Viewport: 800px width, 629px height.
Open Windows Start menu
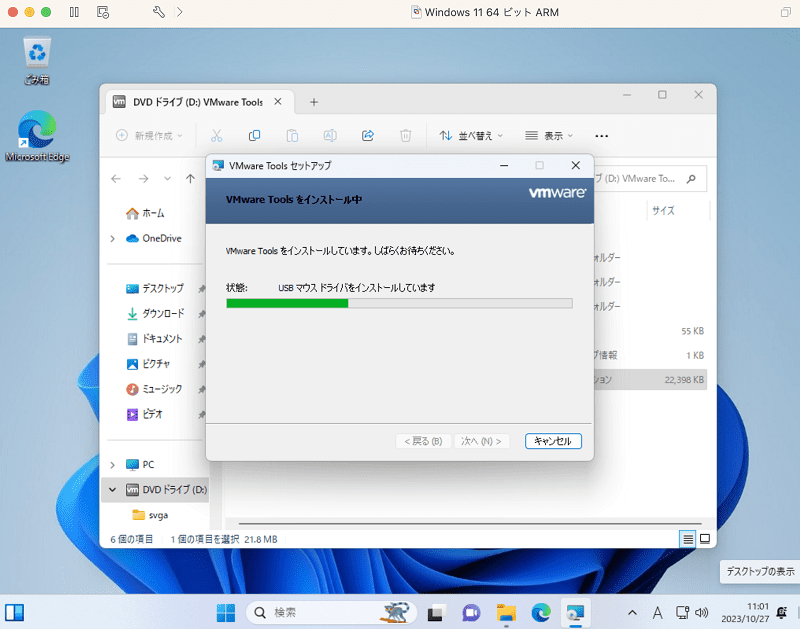point(226,612)
